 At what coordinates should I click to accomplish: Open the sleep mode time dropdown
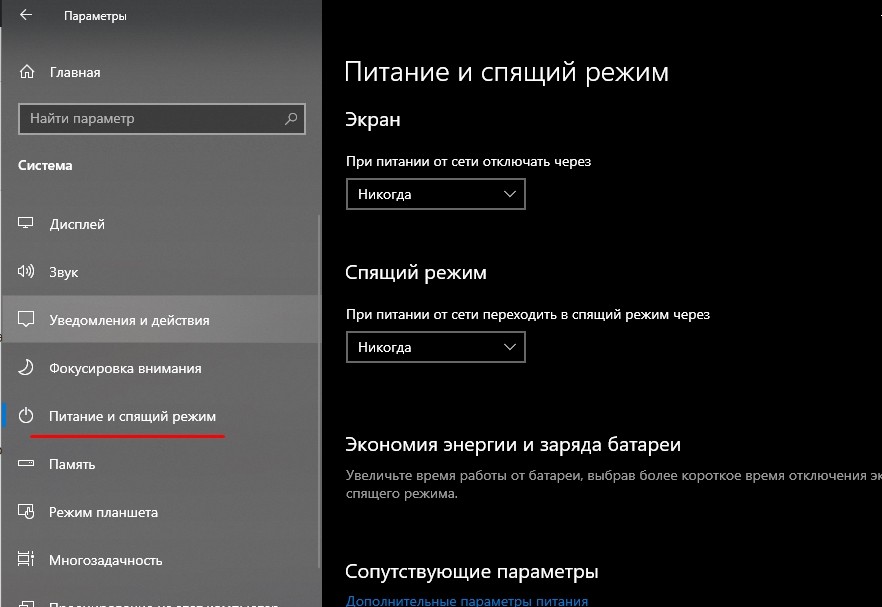(435, 347)
